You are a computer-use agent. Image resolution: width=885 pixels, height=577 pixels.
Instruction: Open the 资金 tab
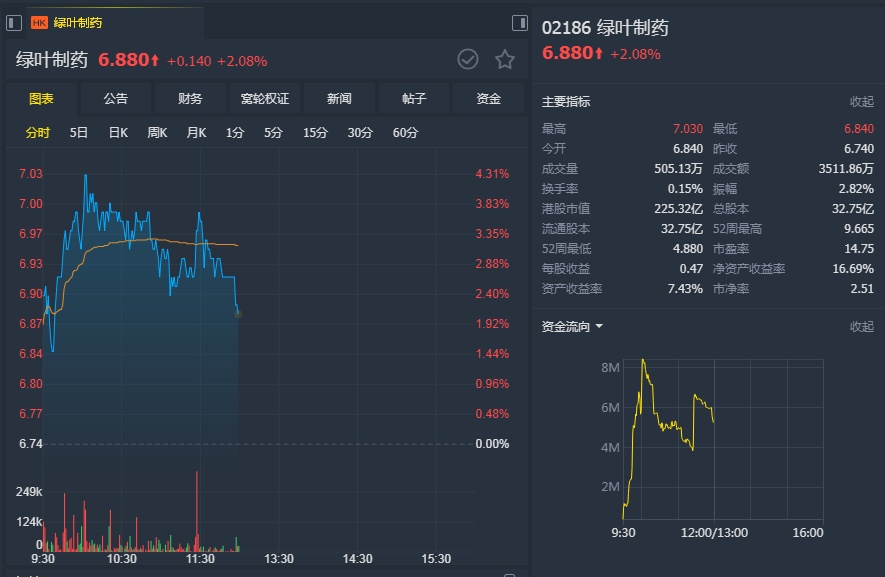pyautogui.click(x=488, y=99)
